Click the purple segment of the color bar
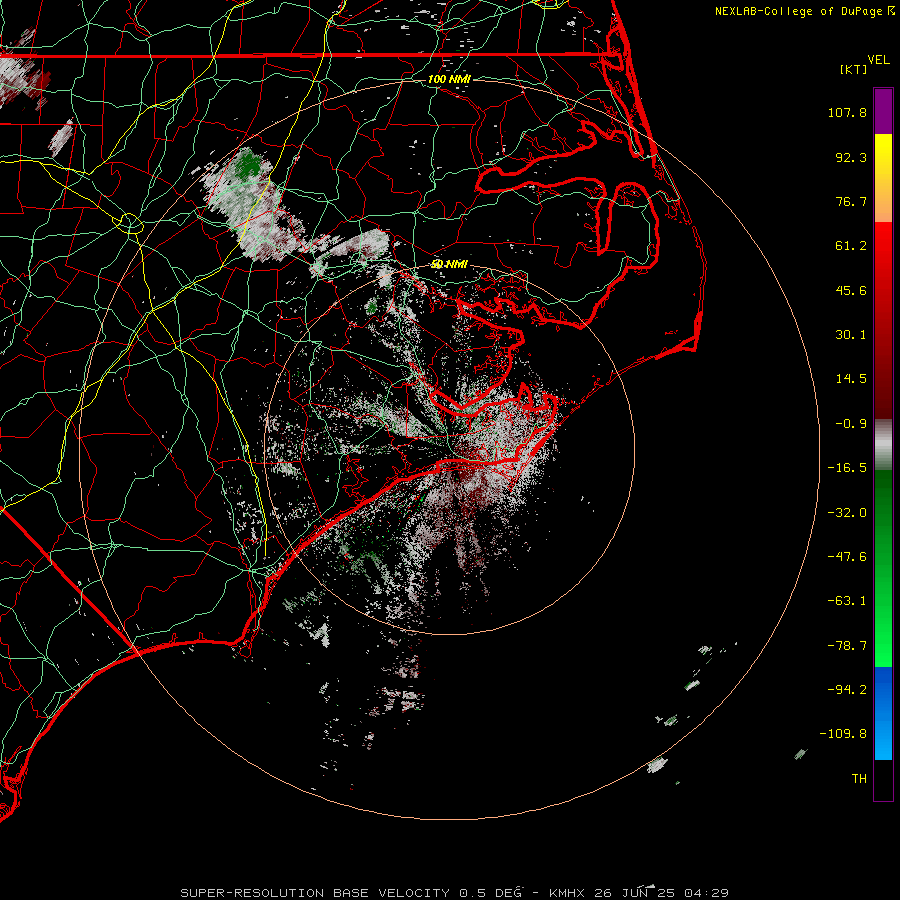900x900 pixels. 883,111
